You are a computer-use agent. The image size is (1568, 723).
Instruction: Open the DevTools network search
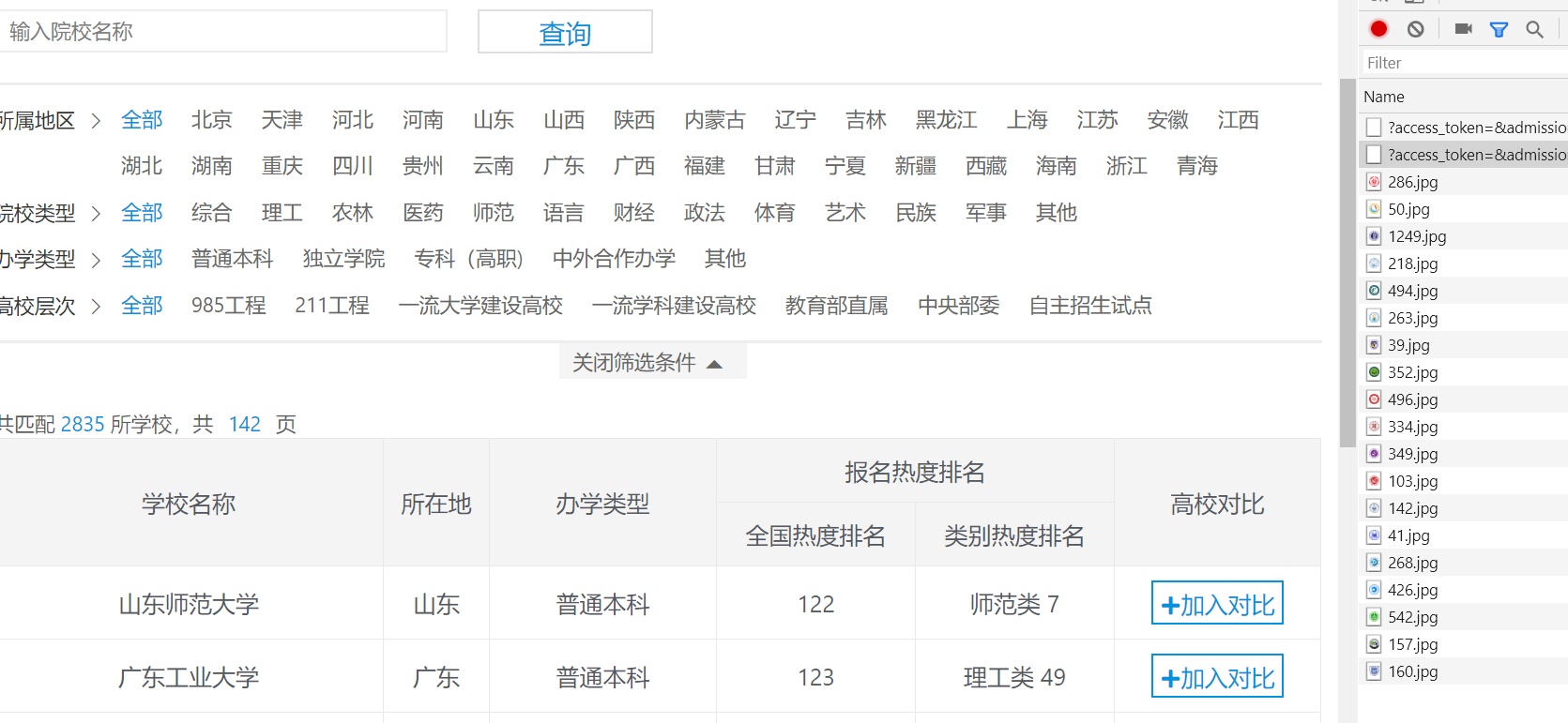pyautogui.click(x=1535, y=29)
